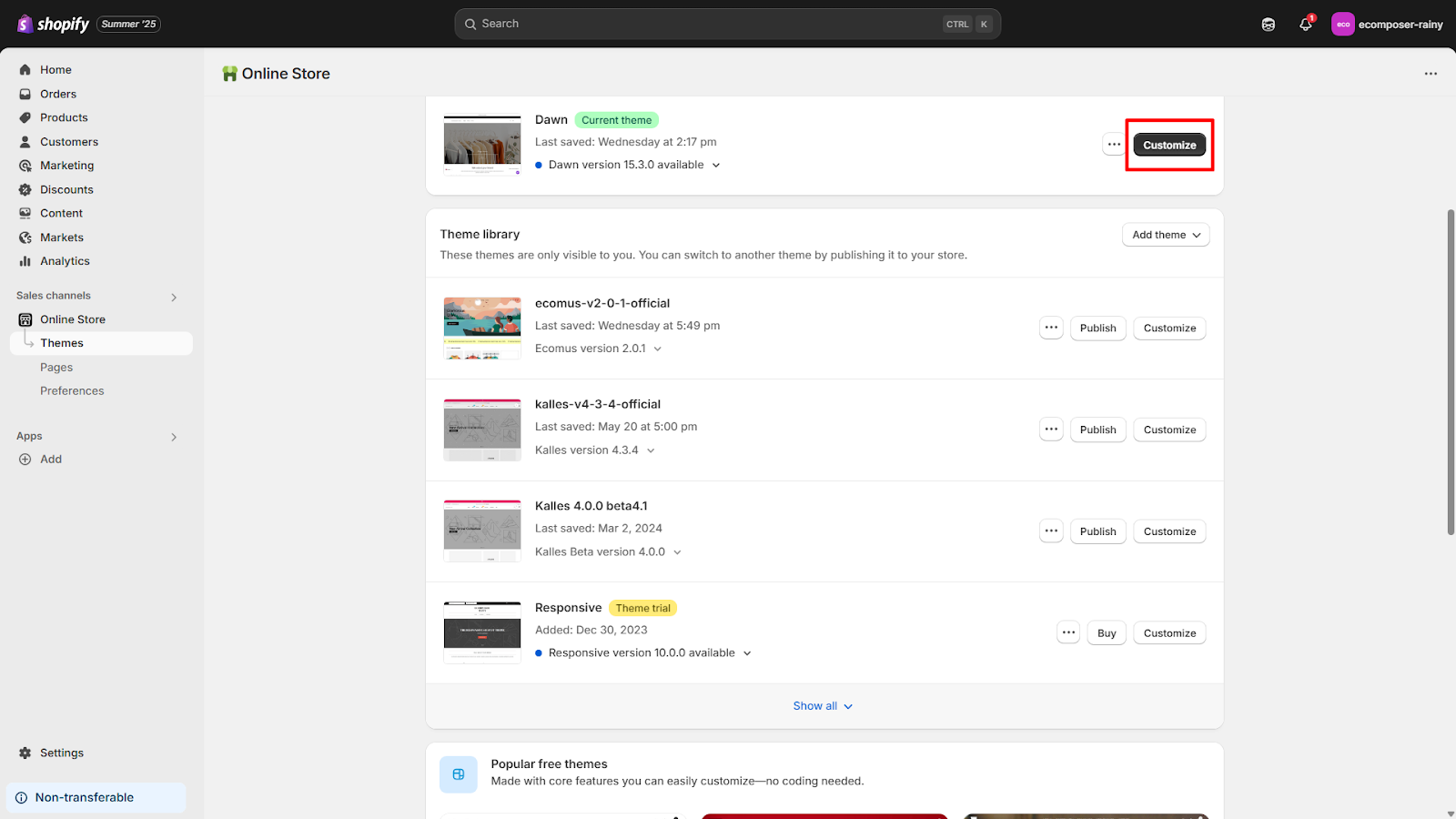Viewport: 1456px width, 819px height.
Task: Click the Content image icon in sidebar
Action: pyautogui.click(x=25, y=213)
